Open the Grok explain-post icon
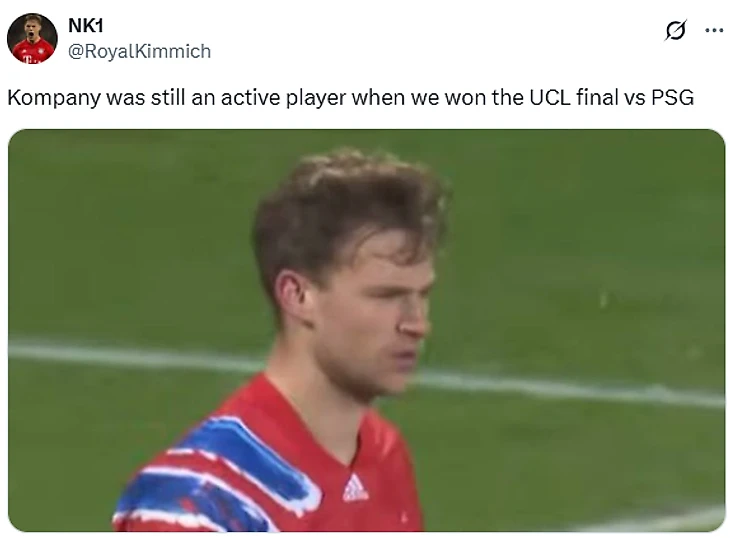 tap(676, 31)
